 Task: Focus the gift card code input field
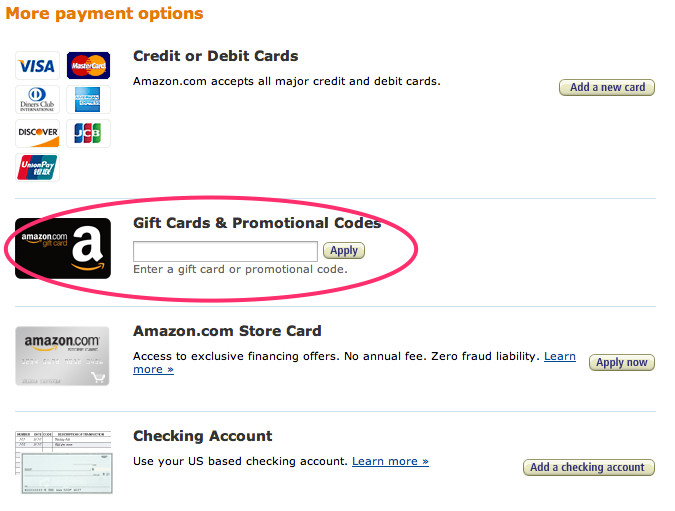225,251
